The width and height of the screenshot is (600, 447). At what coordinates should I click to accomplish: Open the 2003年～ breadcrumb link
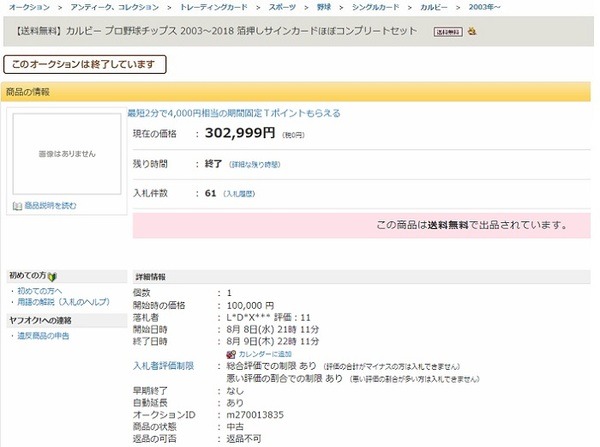tap(484, 7)
